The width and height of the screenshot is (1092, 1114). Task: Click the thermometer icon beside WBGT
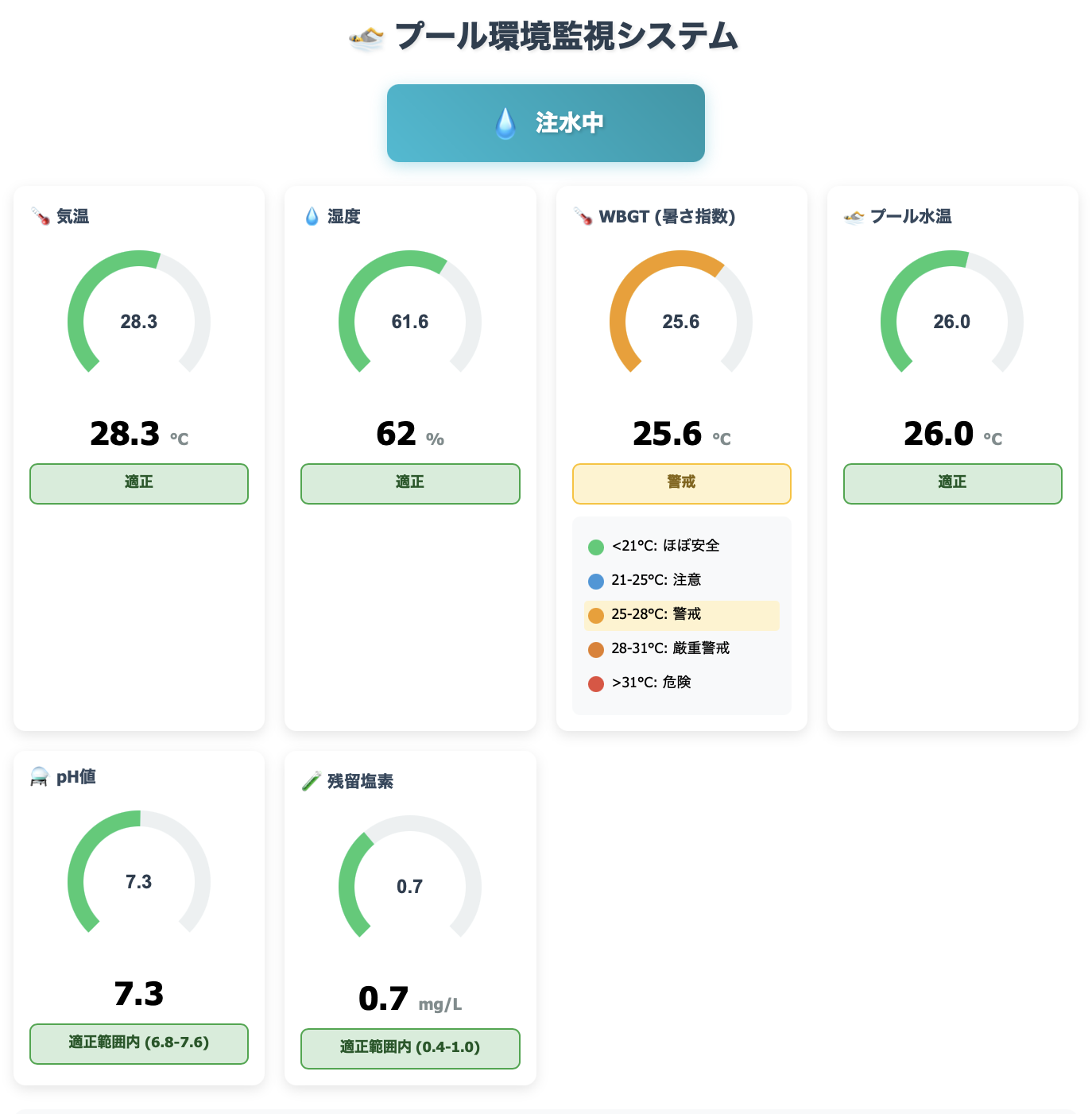point(583,216)
